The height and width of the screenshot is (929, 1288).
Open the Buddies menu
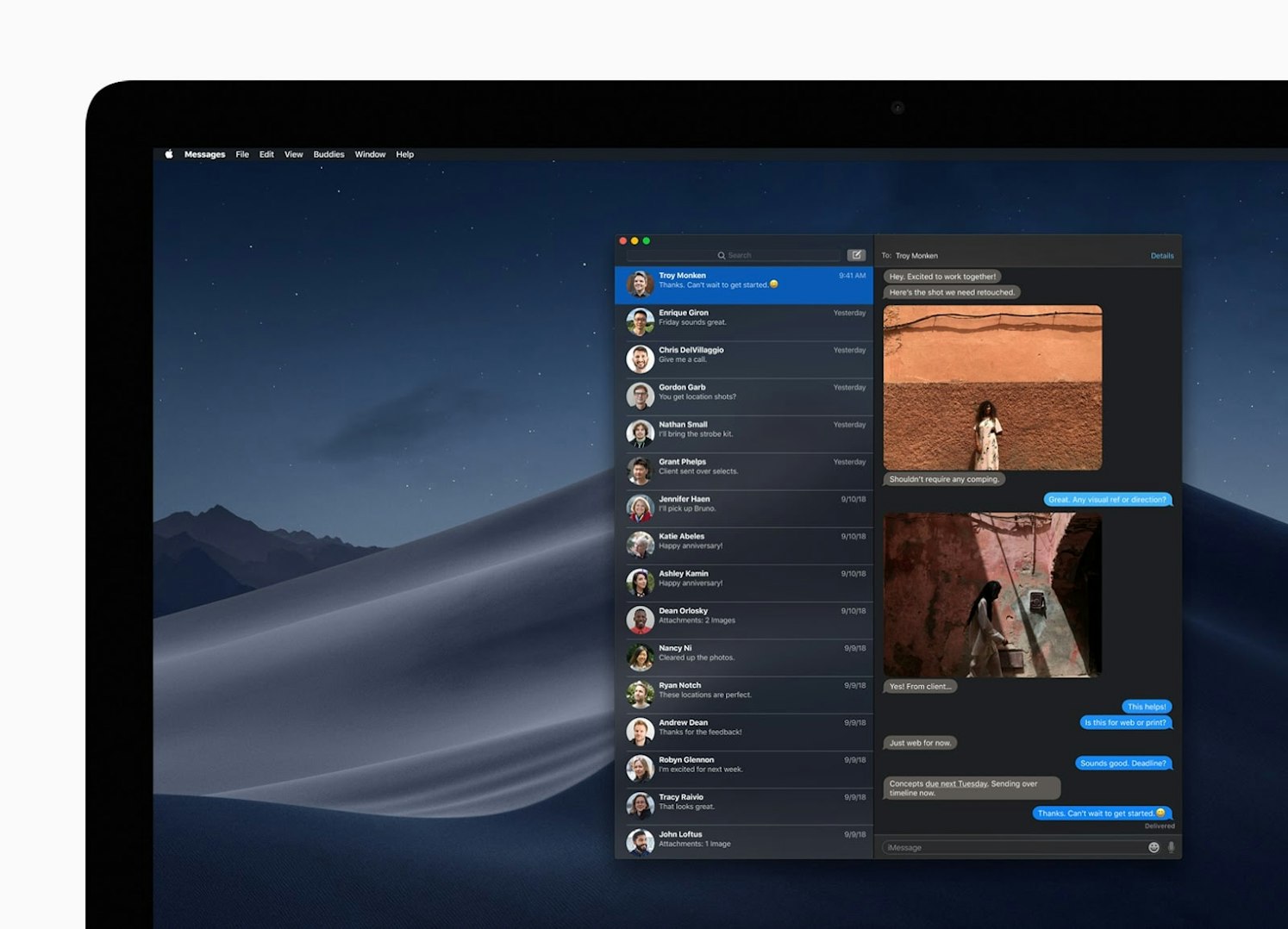point(328,154)
